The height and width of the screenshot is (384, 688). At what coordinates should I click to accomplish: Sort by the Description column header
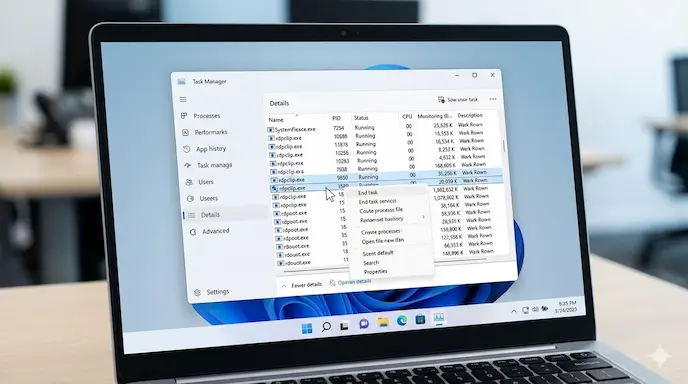[470, 115]
